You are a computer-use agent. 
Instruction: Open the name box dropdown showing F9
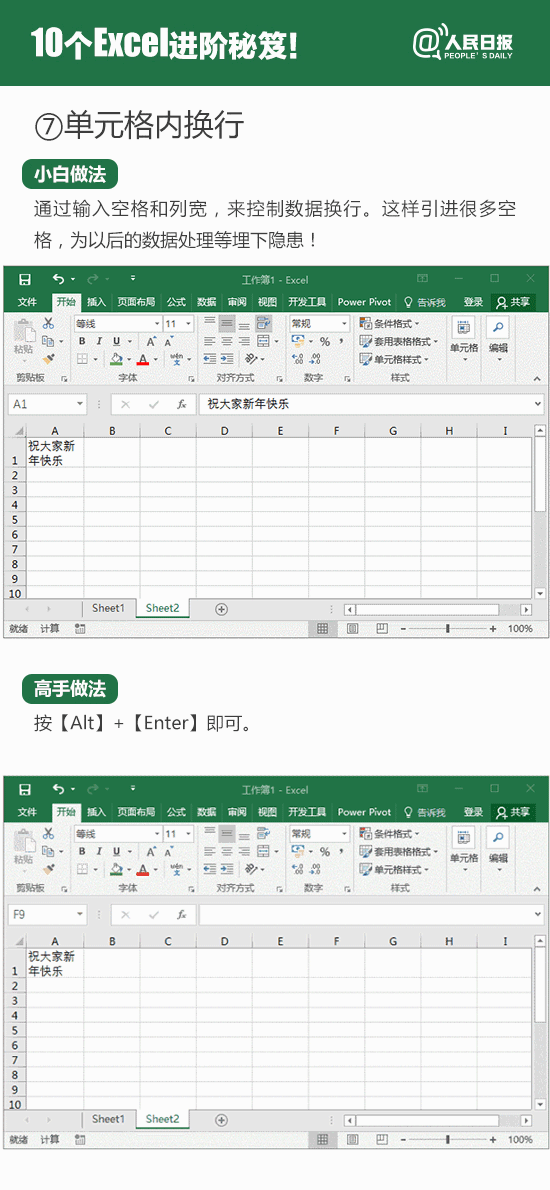coord(80,915)
